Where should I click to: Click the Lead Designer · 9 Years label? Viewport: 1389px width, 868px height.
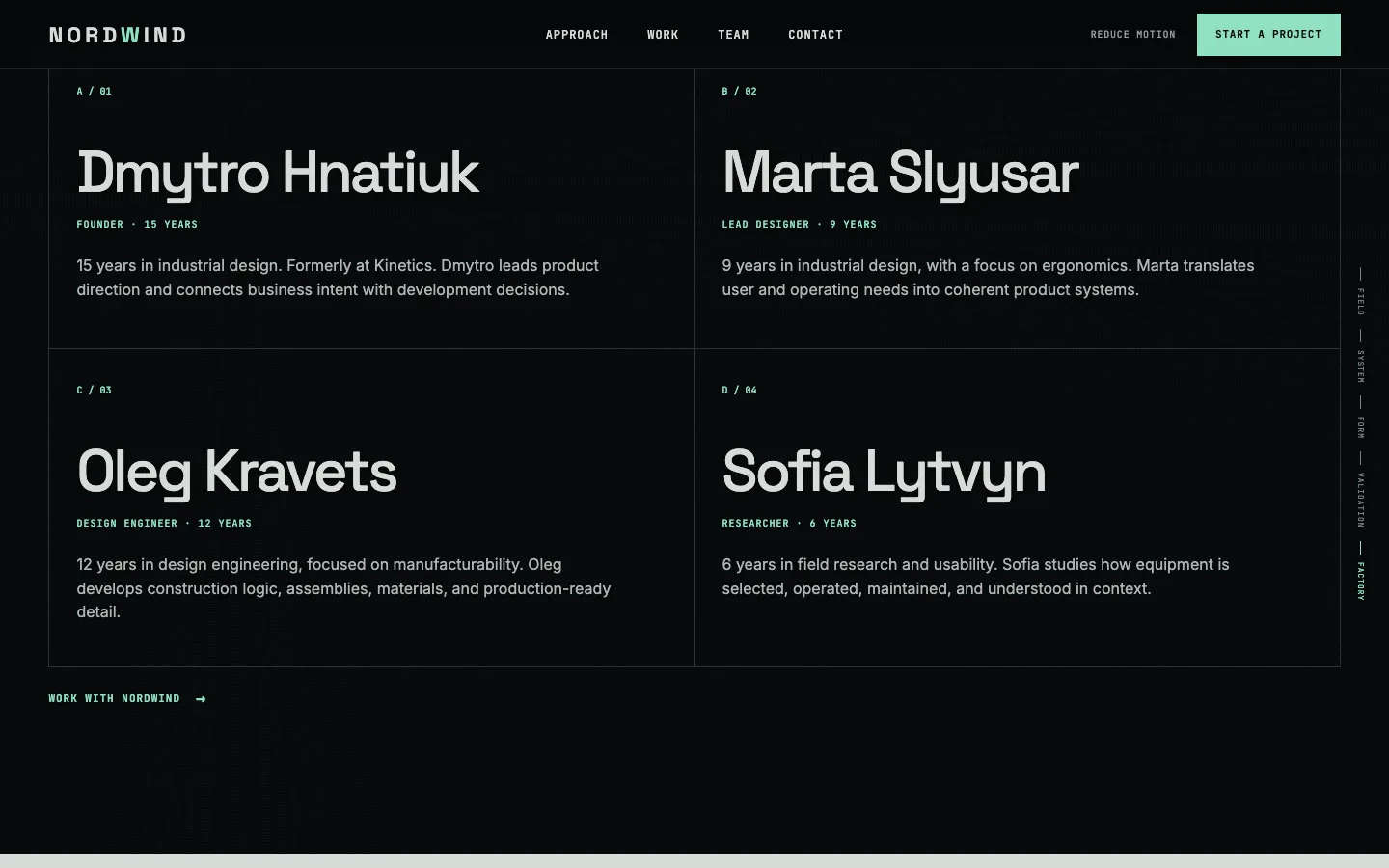(x=800, y=224)
